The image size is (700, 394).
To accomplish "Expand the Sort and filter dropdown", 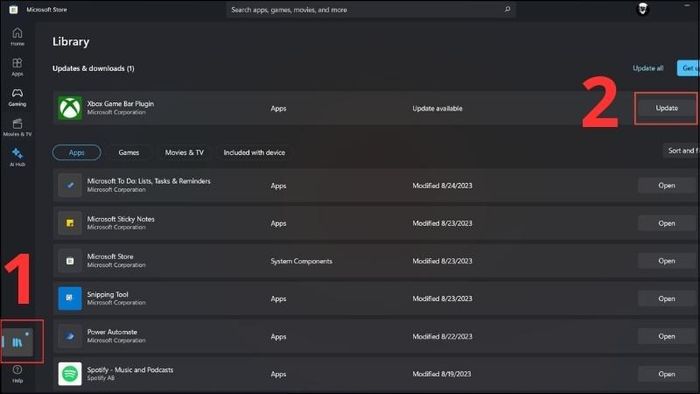I will coord(681,151).
